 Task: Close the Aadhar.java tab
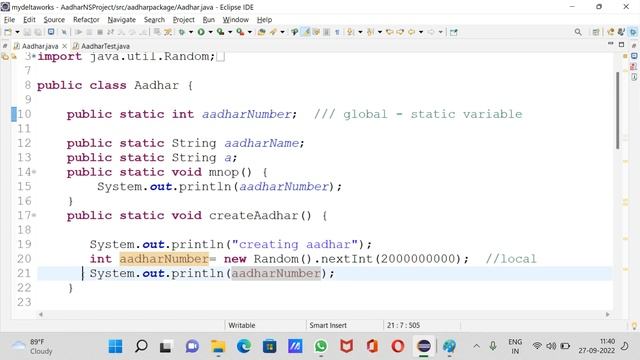[64, 46]
